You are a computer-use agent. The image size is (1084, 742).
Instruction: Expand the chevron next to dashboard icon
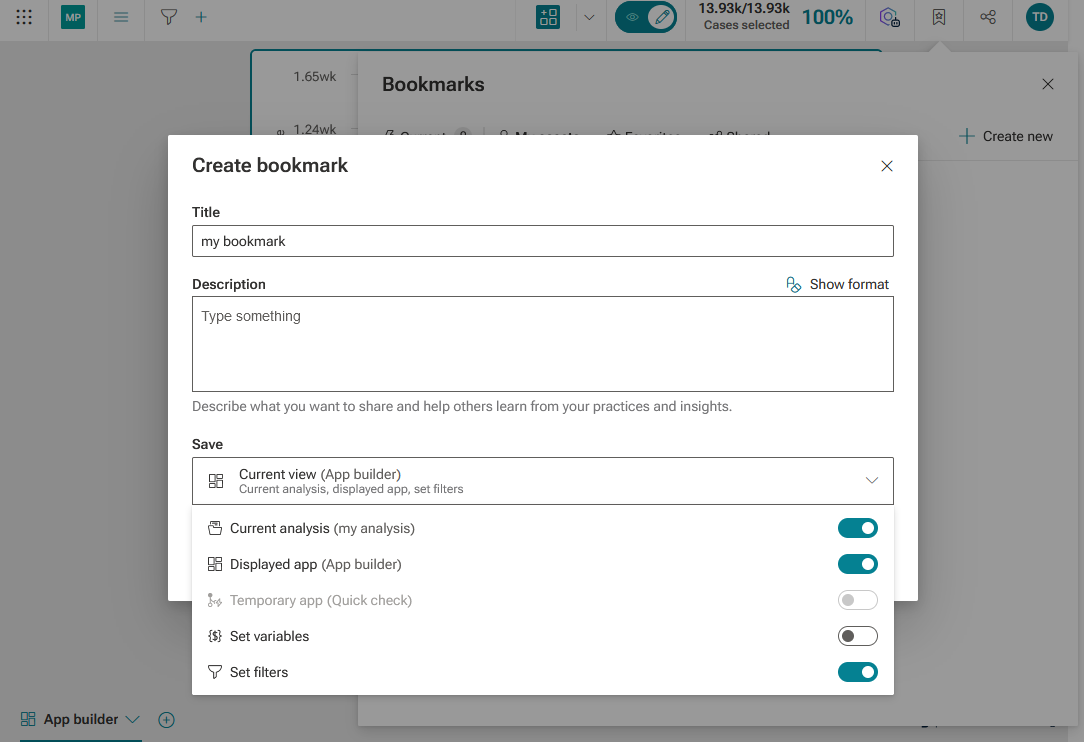point(589,17)
